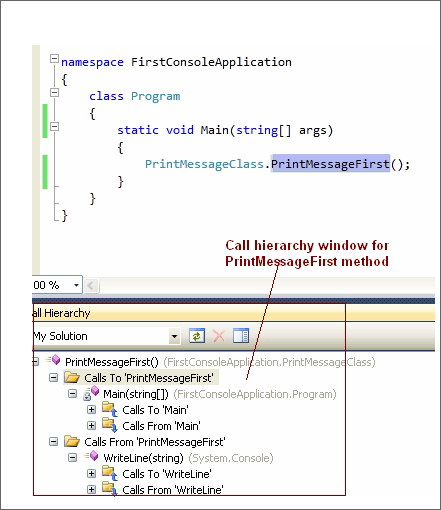This screenshot has width=441, height=510.
Task: Click the Calls To 'PrintMessageFirst' folder icon
Action: 72,378
